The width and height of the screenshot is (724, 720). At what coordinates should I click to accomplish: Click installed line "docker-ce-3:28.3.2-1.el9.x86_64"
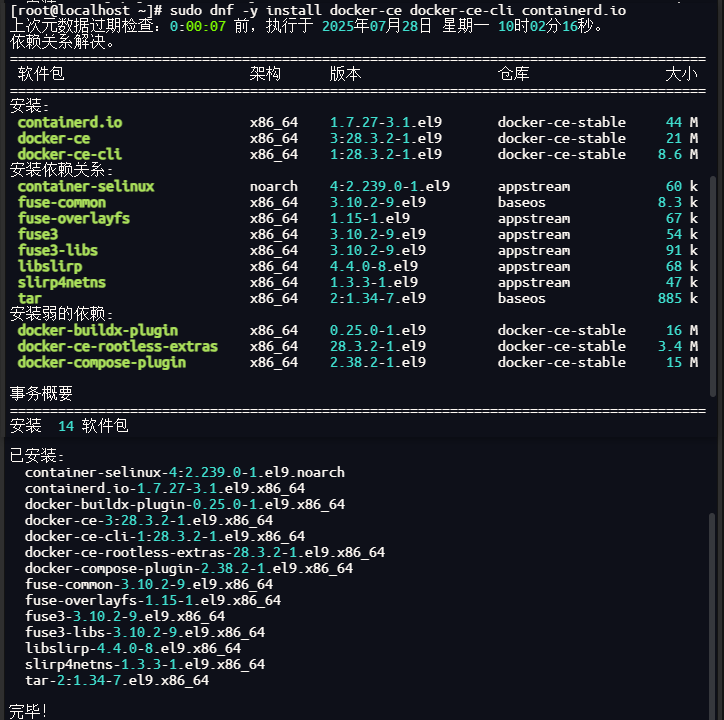(149, 520)
